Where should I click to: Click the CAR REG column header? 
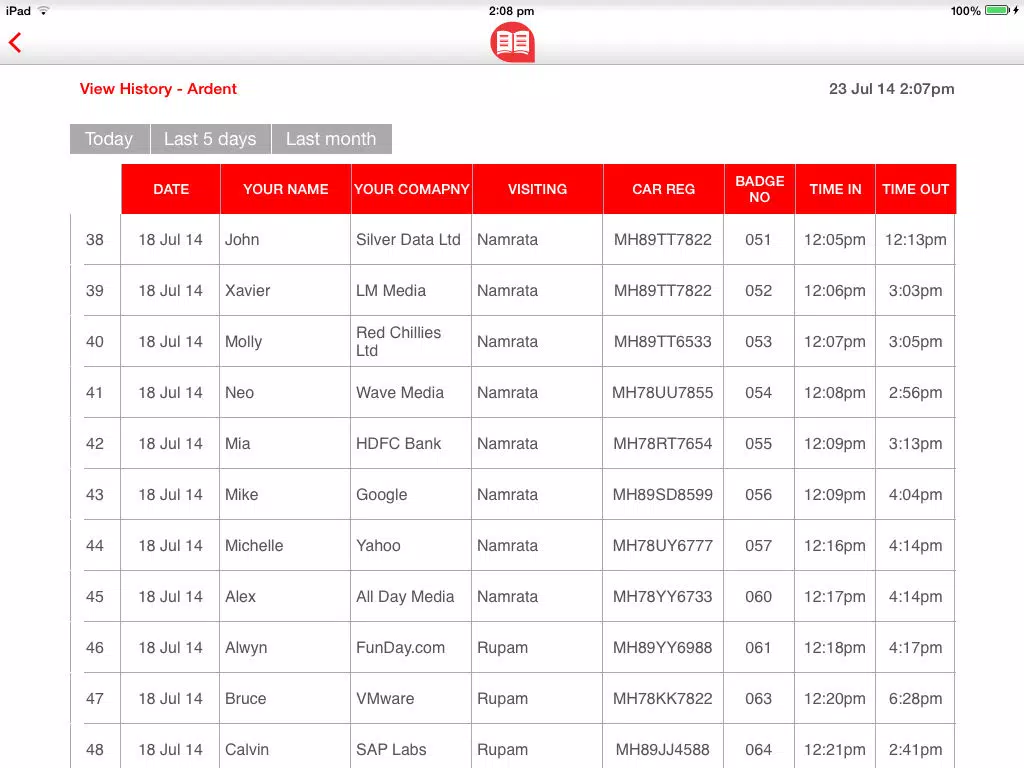click(664, 189)
